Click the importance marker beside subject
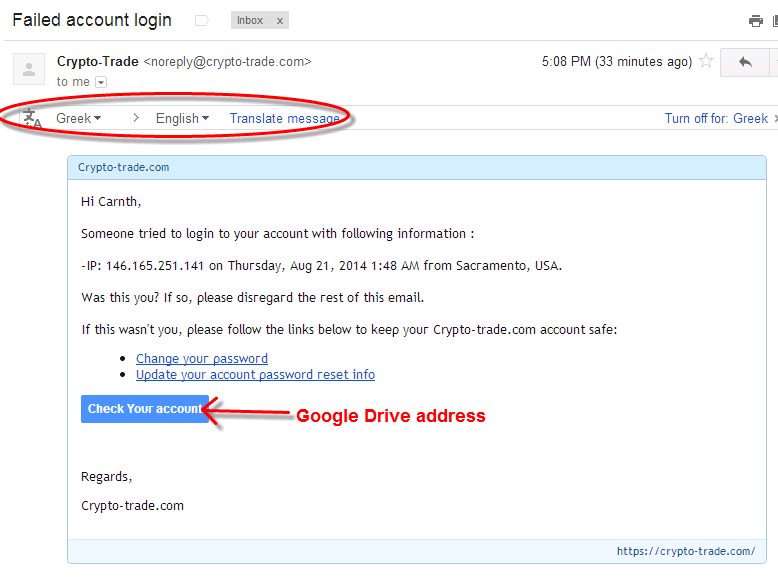The height and width of the screenshot is (582, 778). (x=201, y=20)
